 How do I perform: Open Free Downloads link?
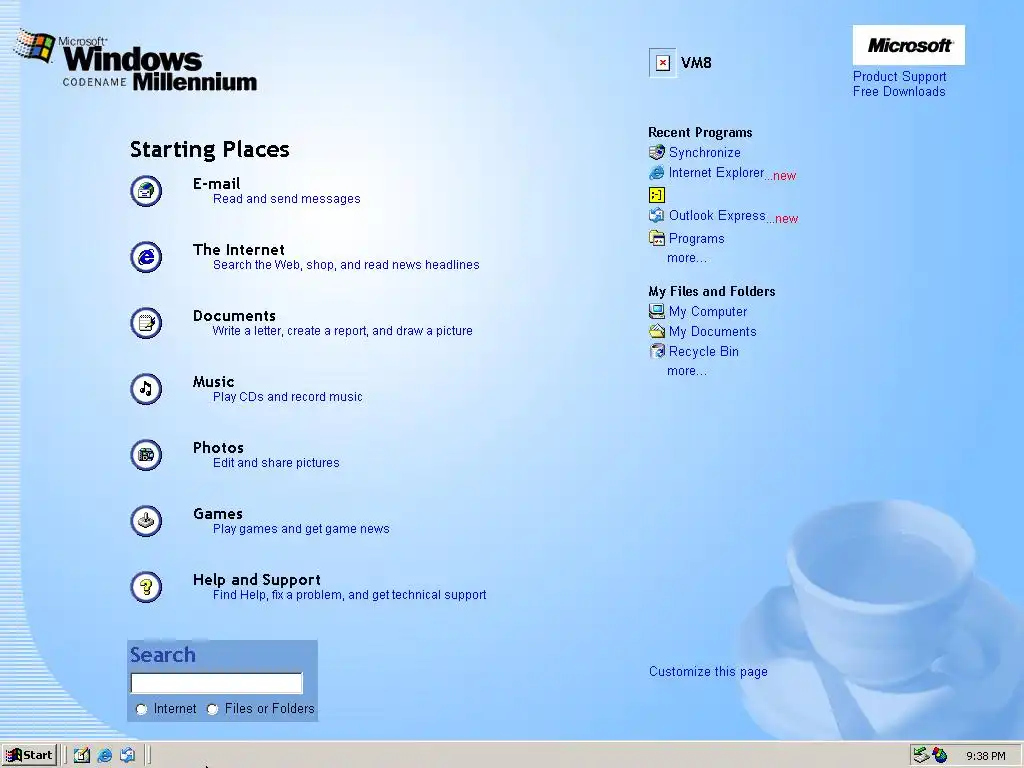point(899,91)
